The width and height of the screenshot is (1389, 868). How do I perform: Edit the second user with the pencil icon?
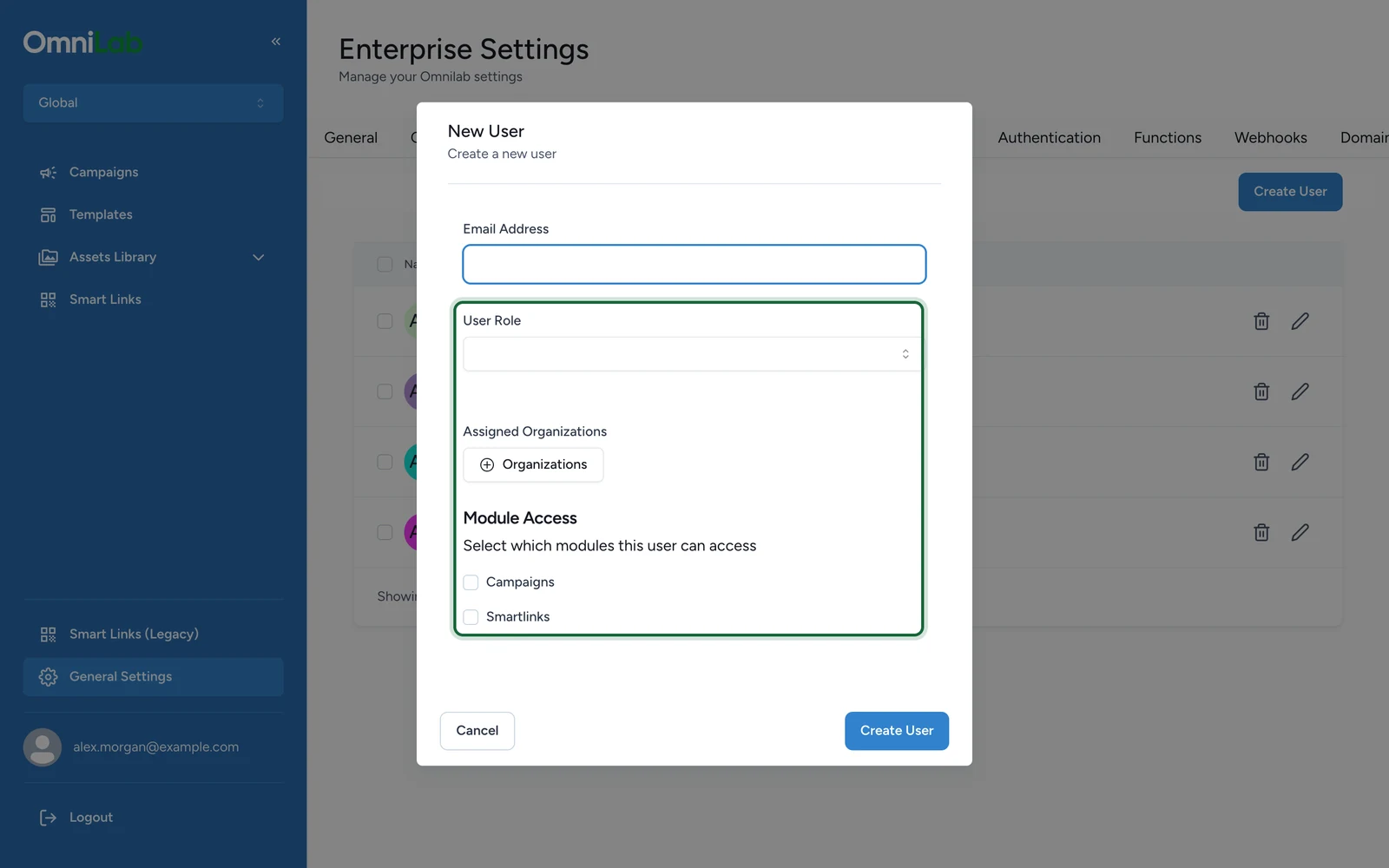pos(1300,391)
